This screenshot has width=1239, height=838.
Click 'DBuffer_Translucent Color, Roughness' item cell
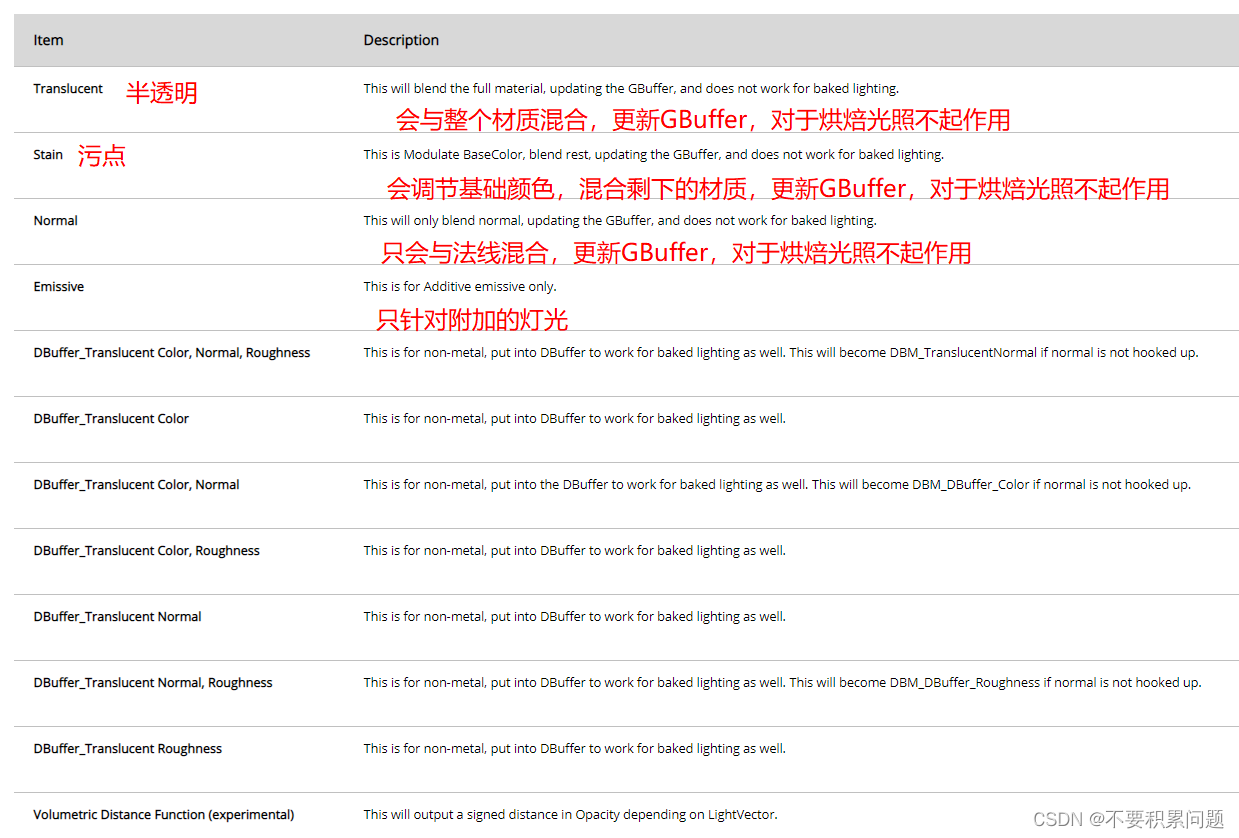coord(146,551)
